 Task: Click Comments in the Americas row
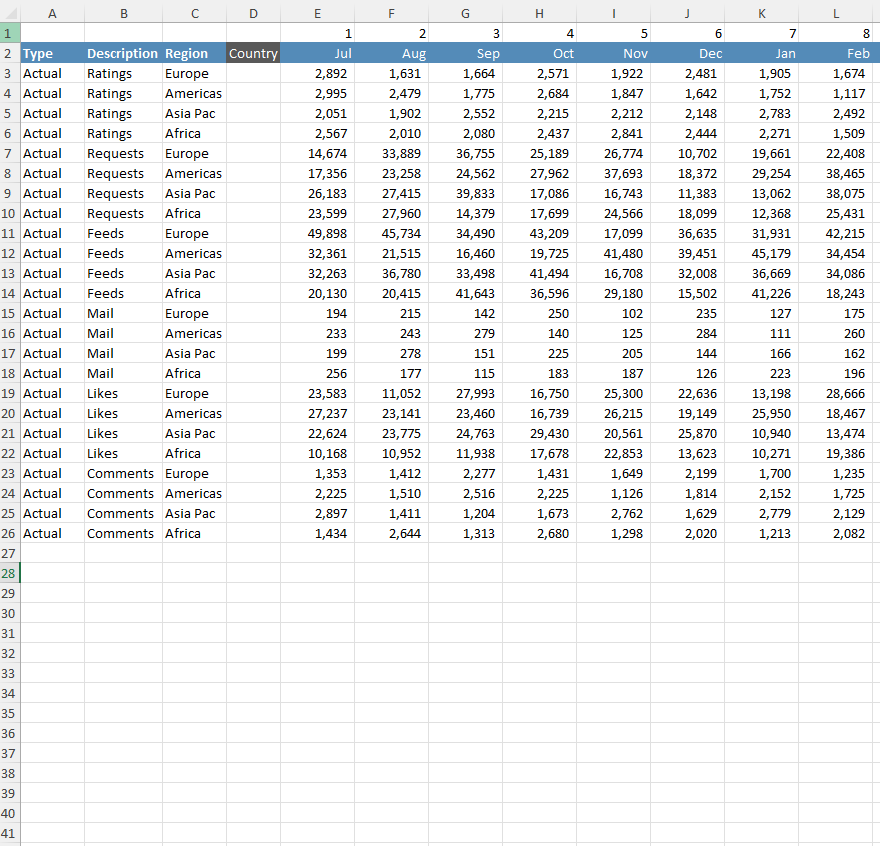pos(123,493)
